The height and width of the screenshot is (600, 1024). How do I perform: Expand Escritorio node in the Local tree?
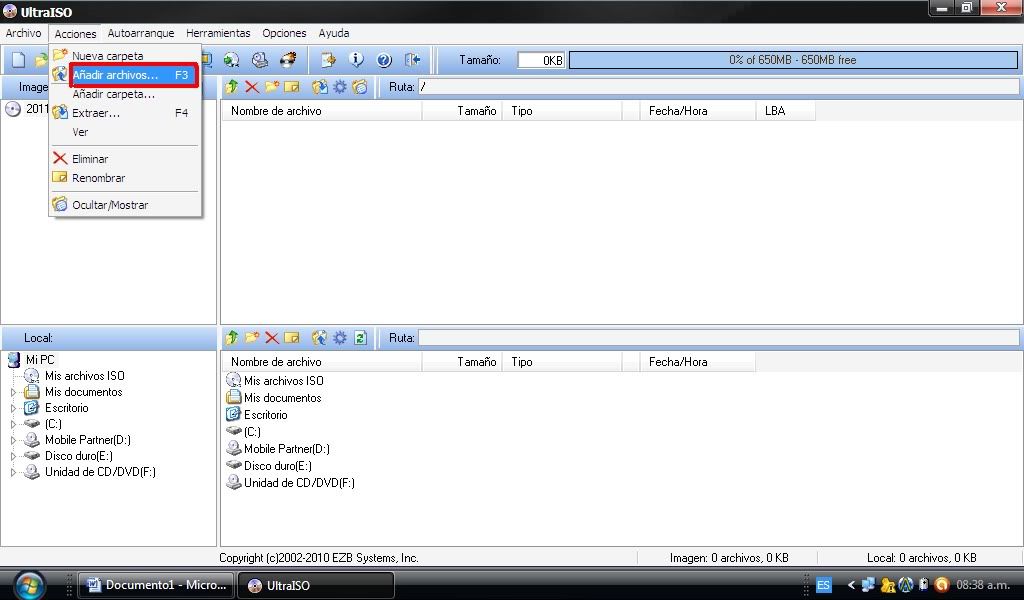13,408
